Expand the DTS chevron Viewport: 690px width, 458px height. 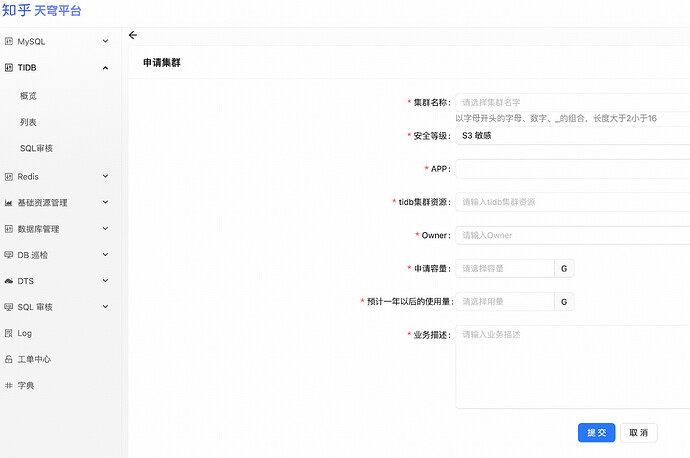click(x=105, y=280)
